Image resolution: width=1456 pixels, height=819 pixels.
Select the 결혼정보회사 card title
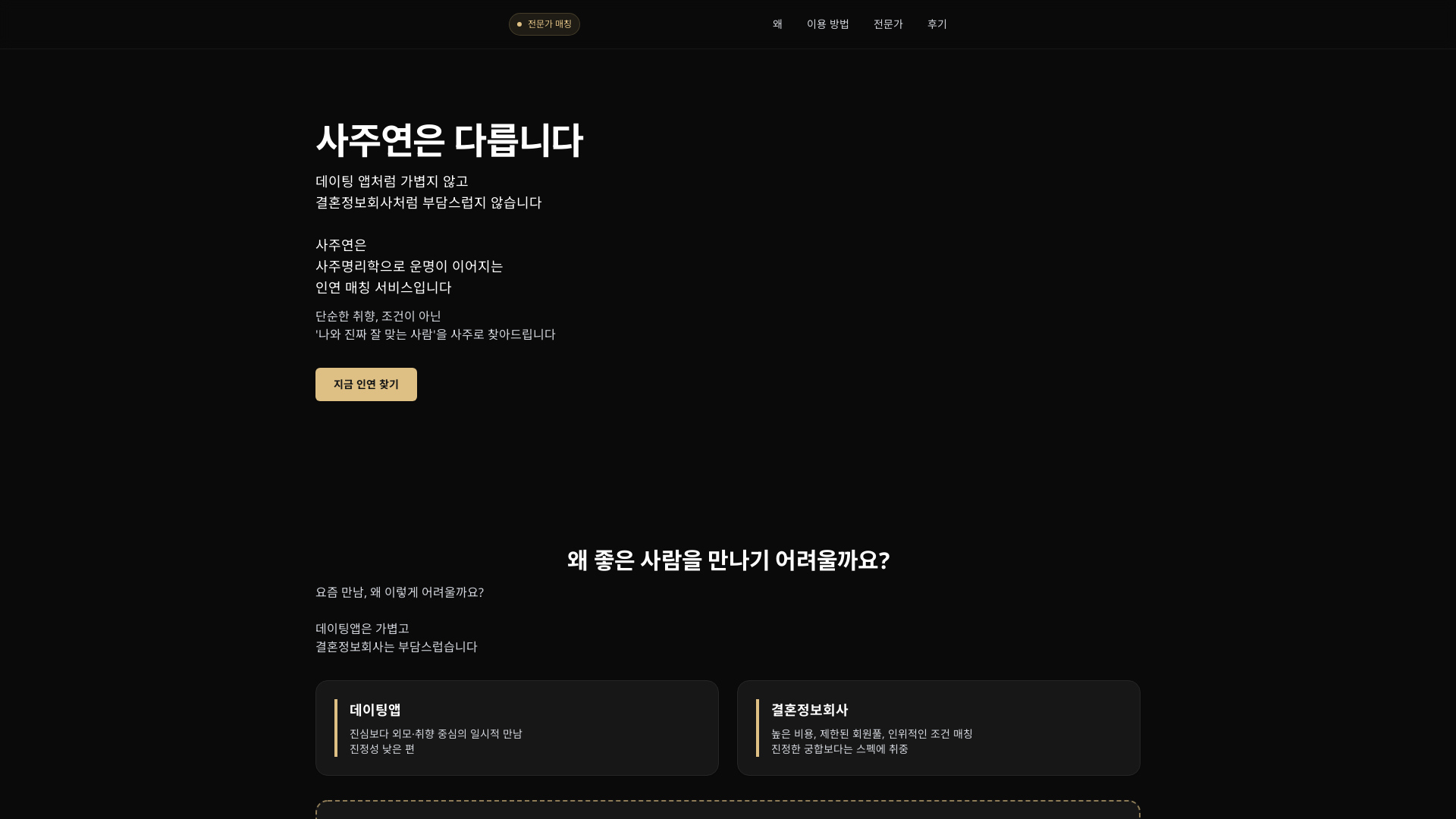coord(809,710)
